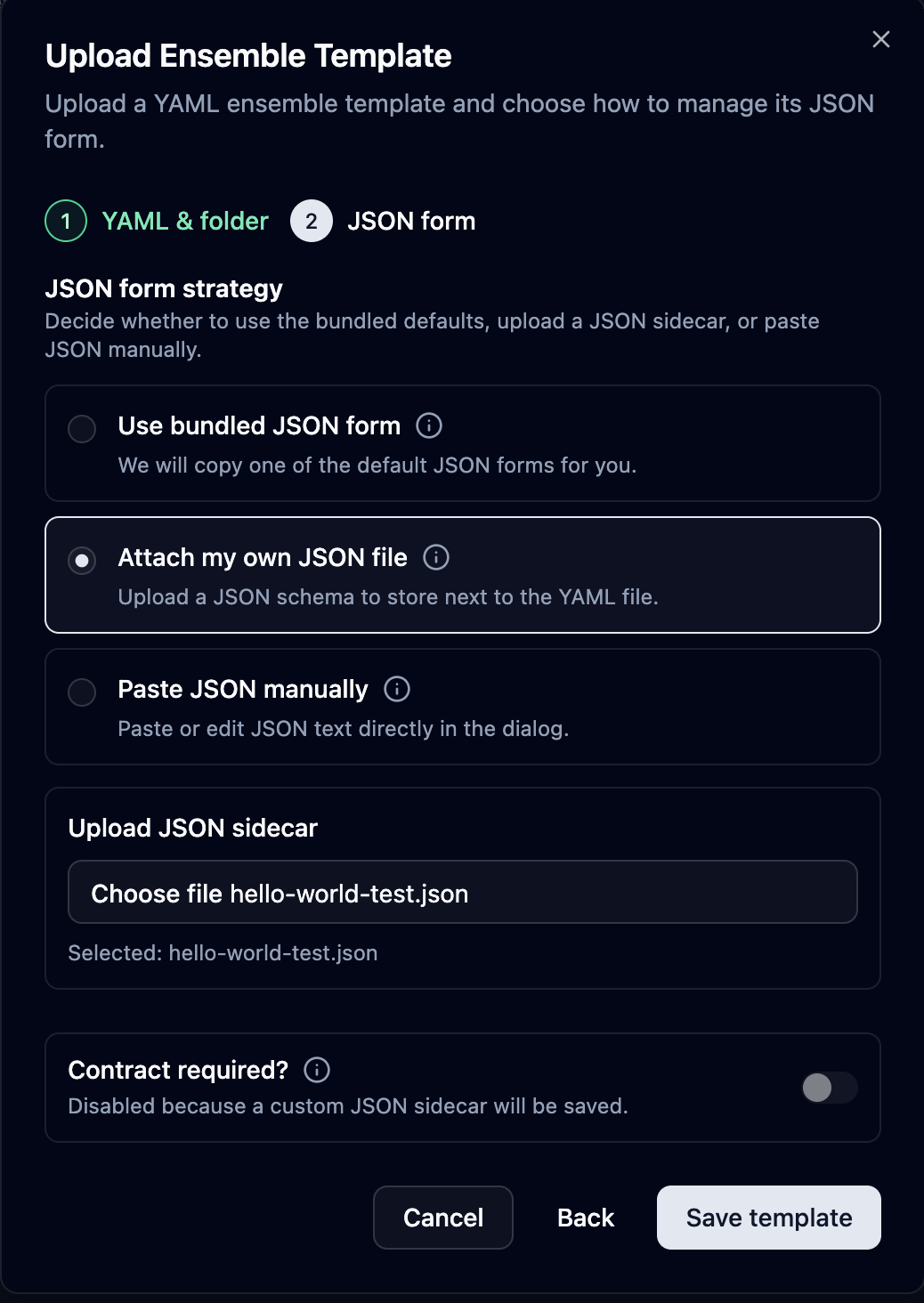The width and height of the screenshot is (924, 1303).
Task: Click info icon beside Use bundled JSON form
Action: coord(429,425)
